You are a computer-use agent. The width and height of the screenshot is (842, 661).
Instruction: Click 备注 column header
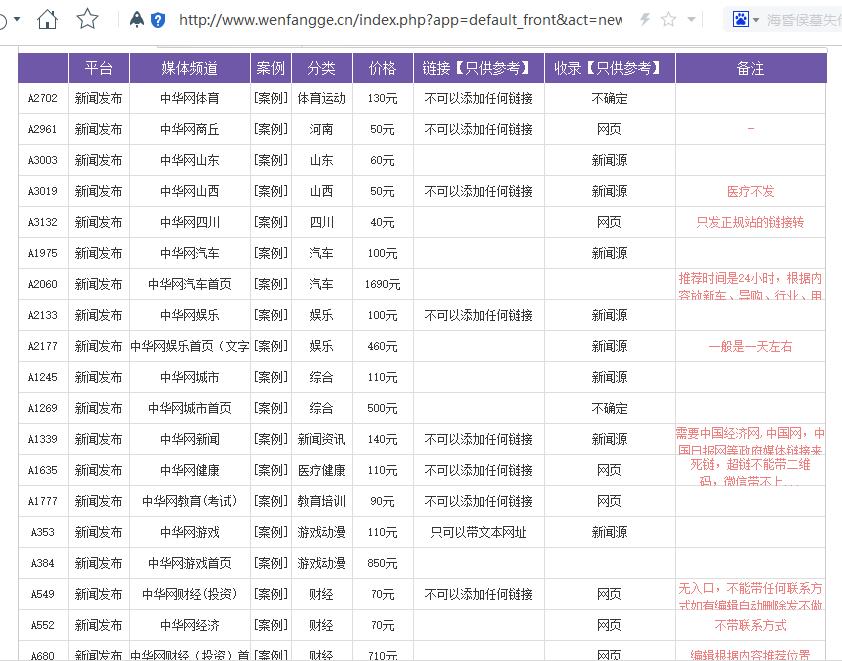click(x=750, y=68)
